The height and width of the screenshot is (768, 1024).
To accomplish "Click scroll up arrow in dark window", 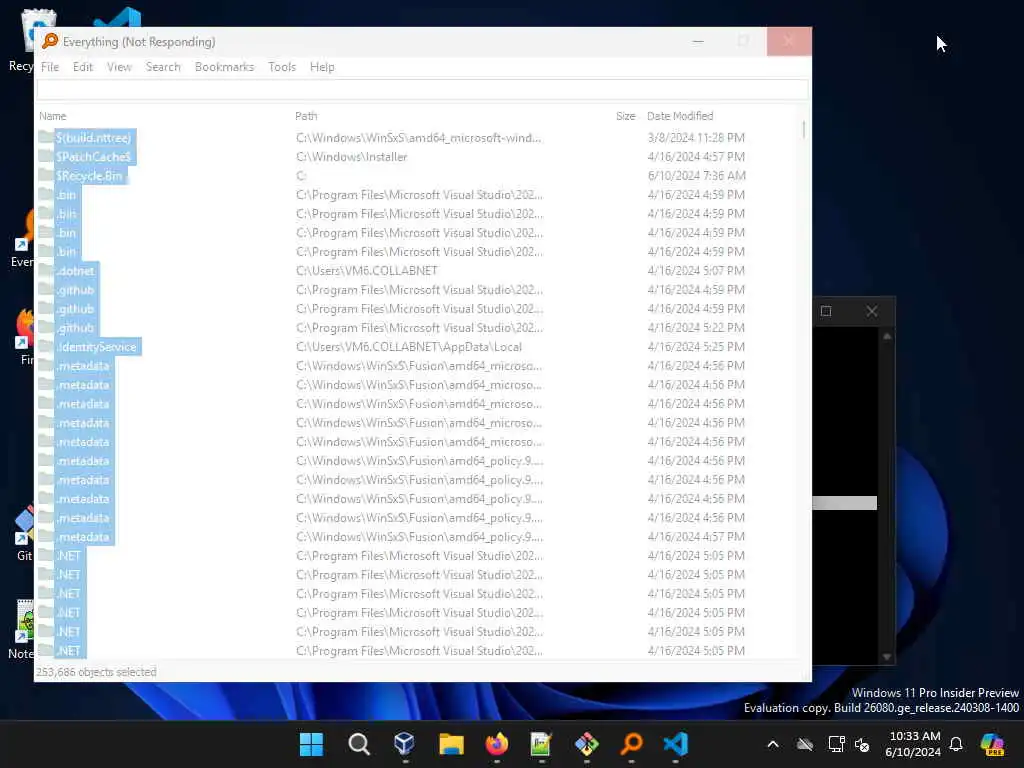I will click(x=887, y=336).
